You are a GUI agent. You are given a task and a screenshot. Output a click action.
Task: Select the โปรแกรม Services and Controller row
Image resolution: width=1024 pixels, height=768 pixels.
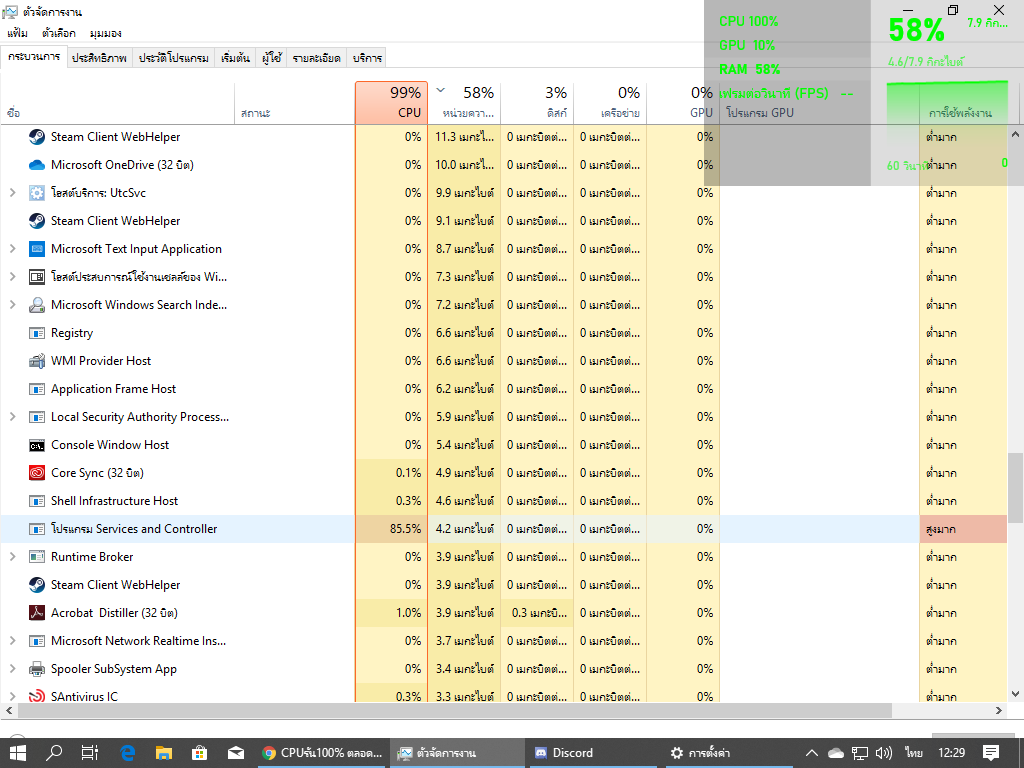[504, 529]
